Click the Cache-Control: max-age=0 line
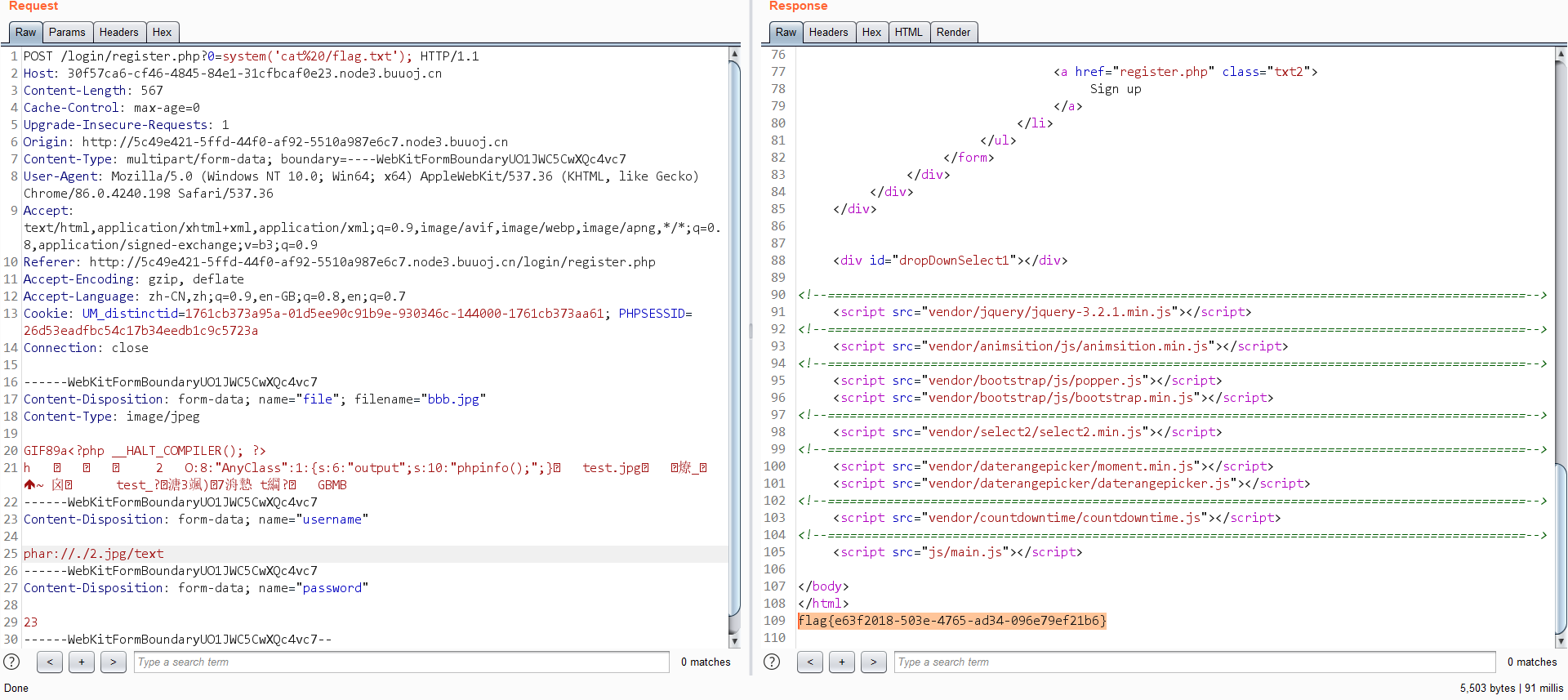This screenshot has width=1568, height=700. point(111,108)
